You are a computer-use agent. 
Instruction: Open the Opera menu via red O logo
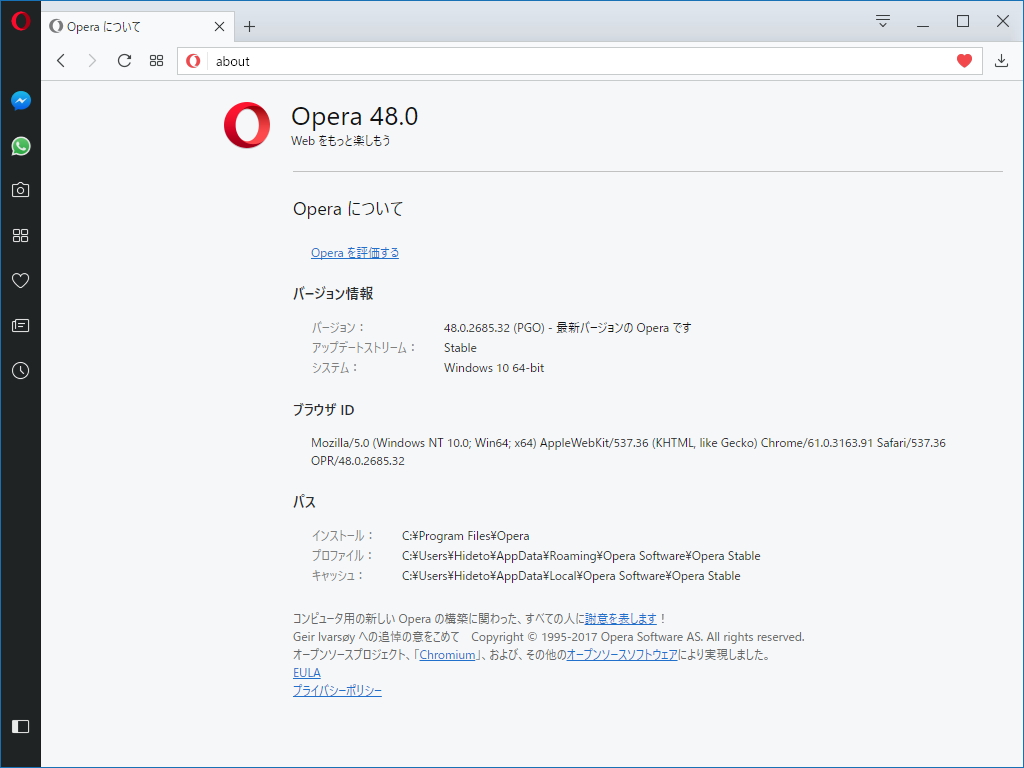(20, 20)
